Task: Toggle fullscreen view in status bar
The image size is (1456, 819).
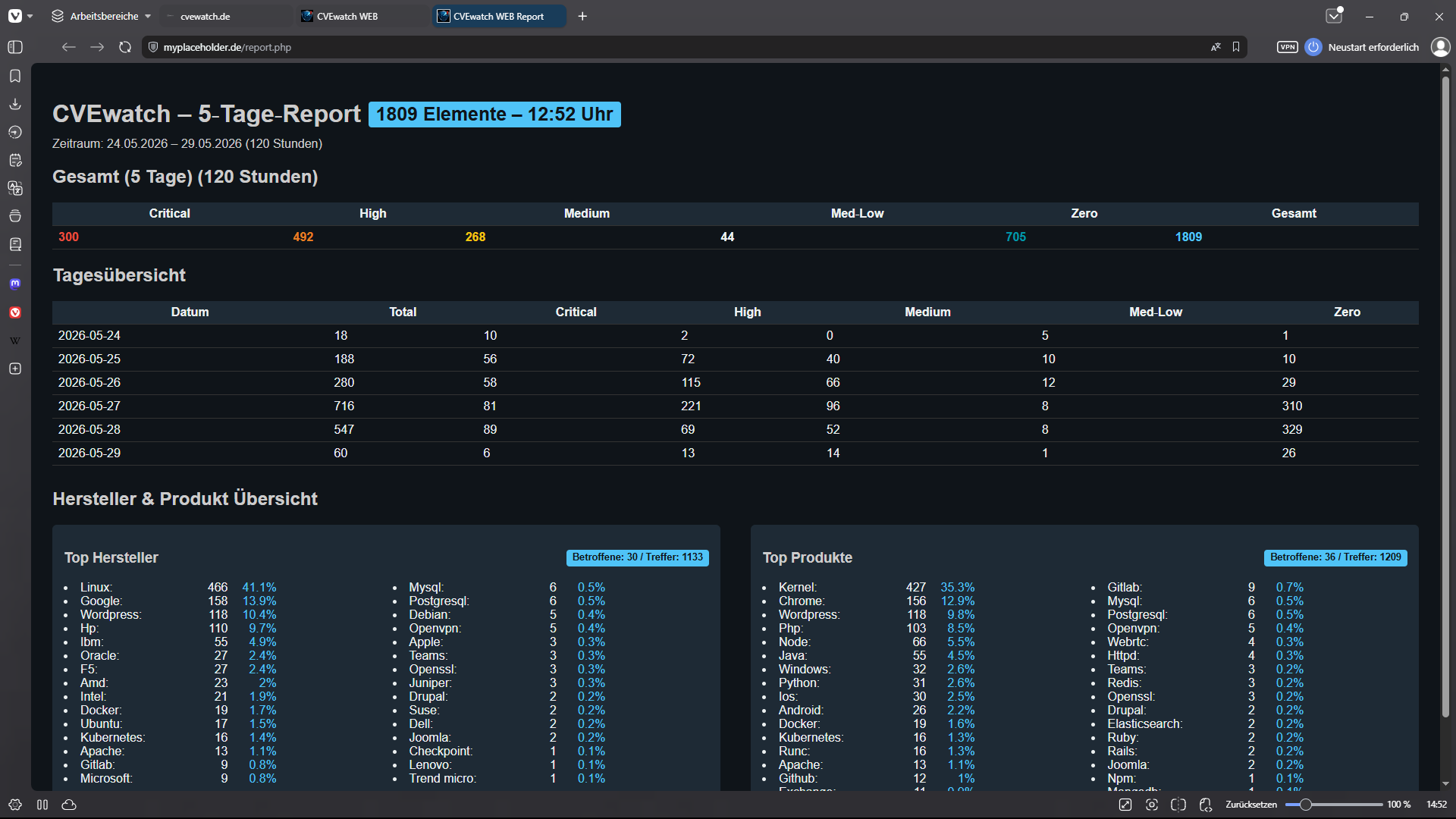Action: (x=1125, y=805)
